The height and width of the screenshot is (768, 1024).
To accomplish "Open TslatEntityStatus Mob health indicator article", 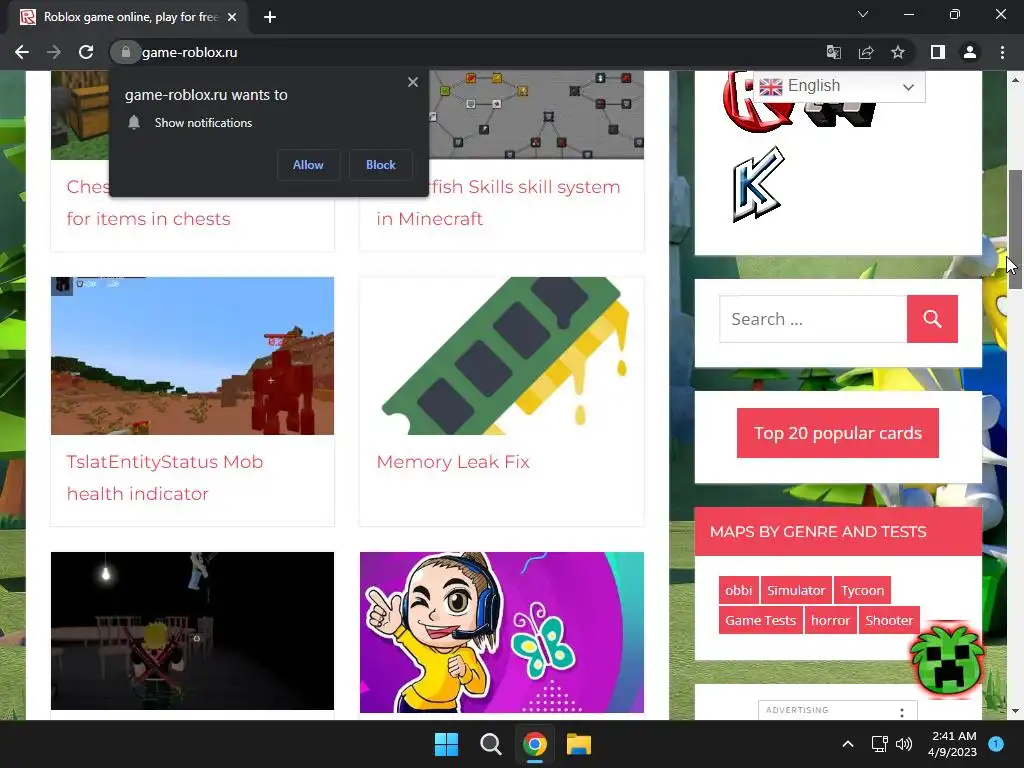I will click(x=165, y=477).
